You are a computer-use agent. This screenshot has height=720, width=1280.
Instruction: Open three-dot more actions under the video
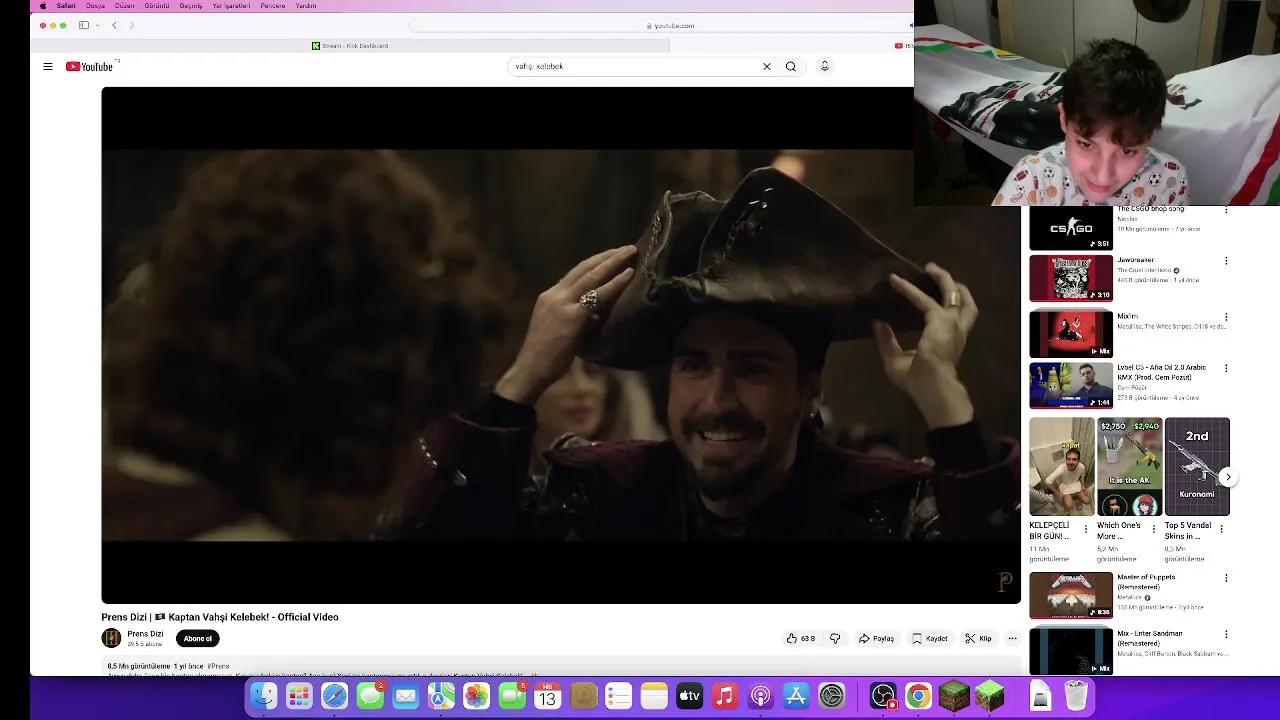coord(1012,638)
